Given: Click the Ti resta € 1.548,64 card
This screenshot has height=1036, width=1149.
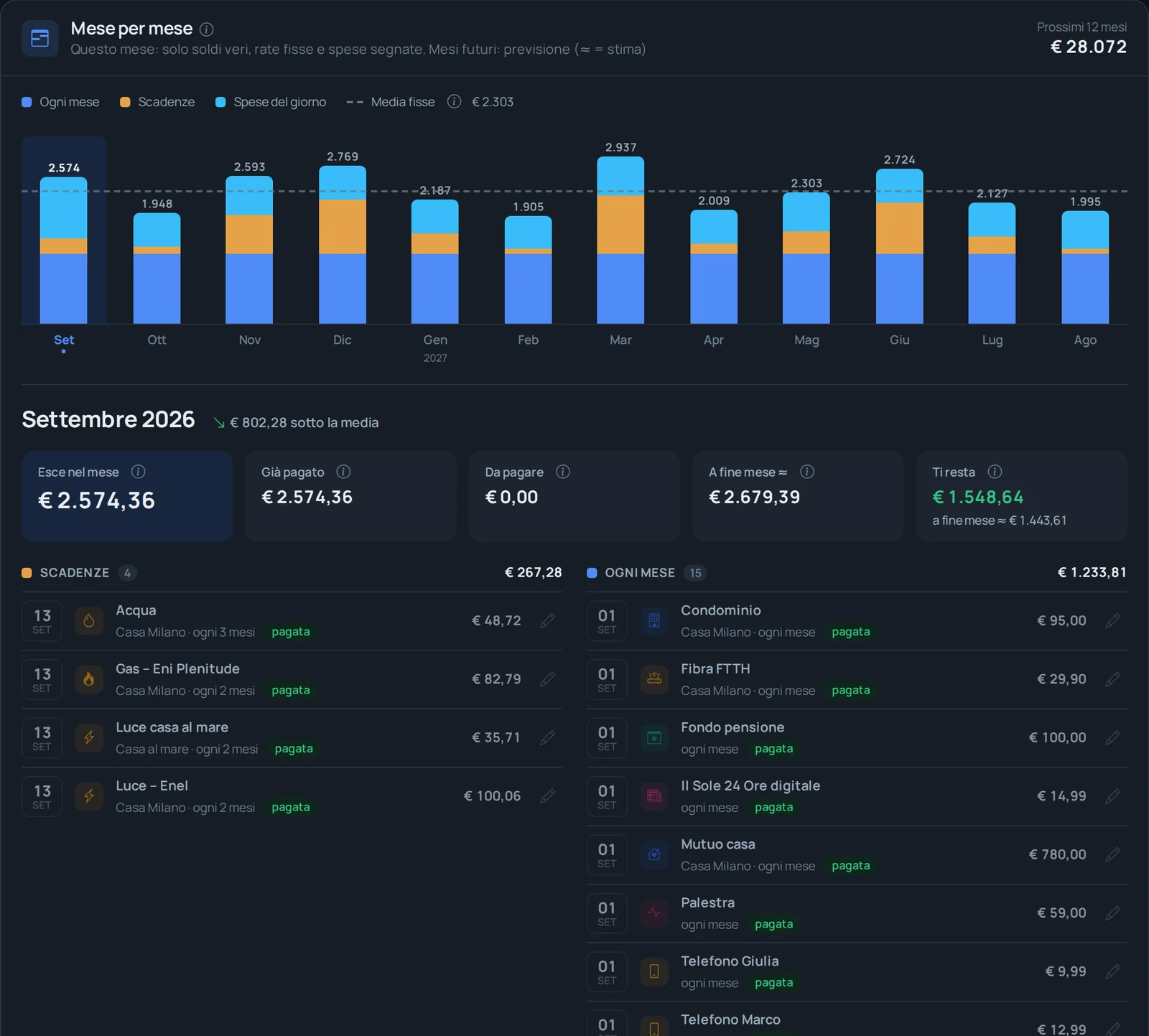Looking at the screenshot, I should 1022,496.
